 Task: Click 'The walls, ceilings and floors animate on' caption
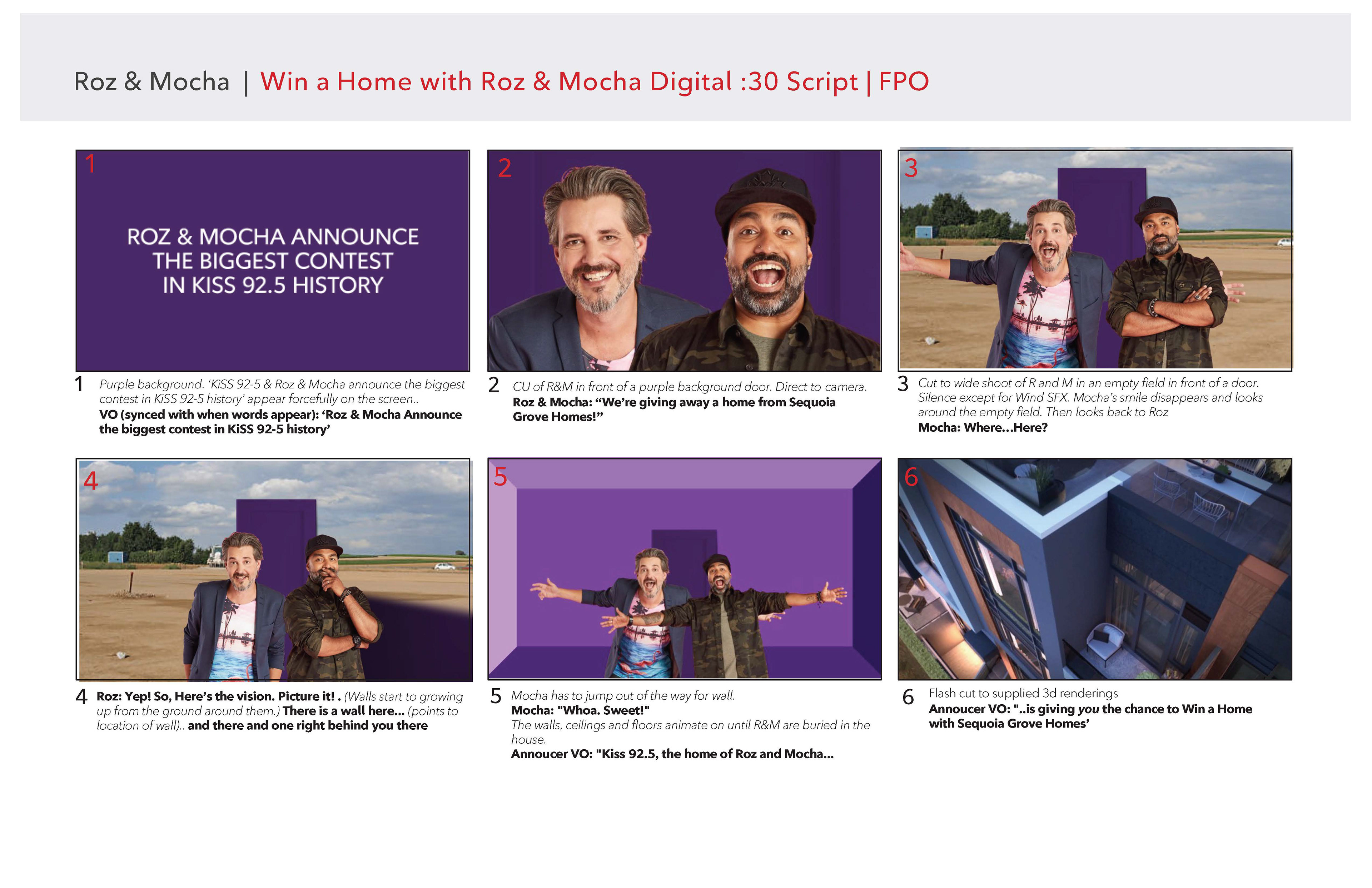[691, 732]
